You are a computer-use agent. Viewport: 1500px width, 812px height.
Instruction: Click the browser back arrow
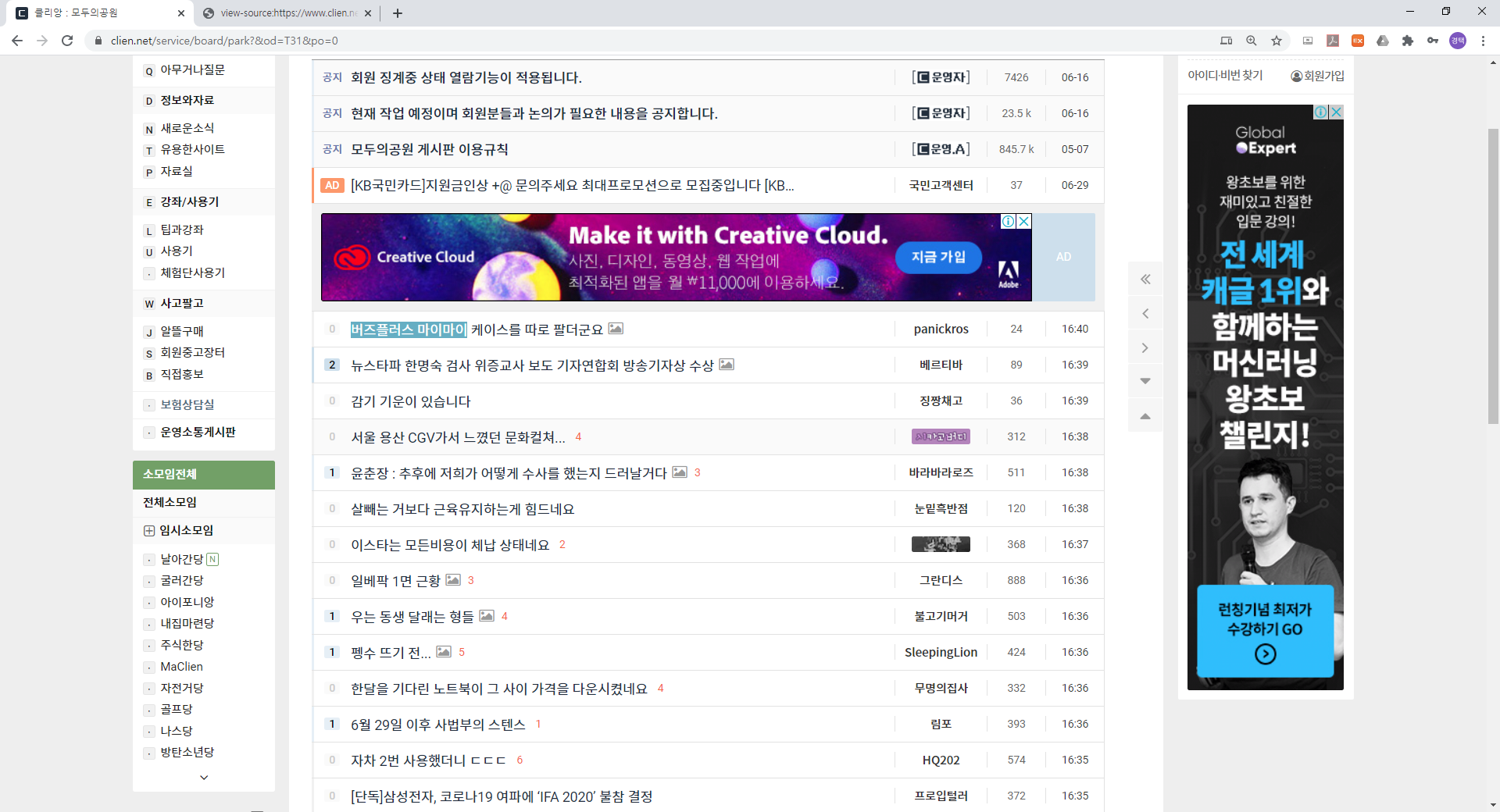tap(17, 41)
